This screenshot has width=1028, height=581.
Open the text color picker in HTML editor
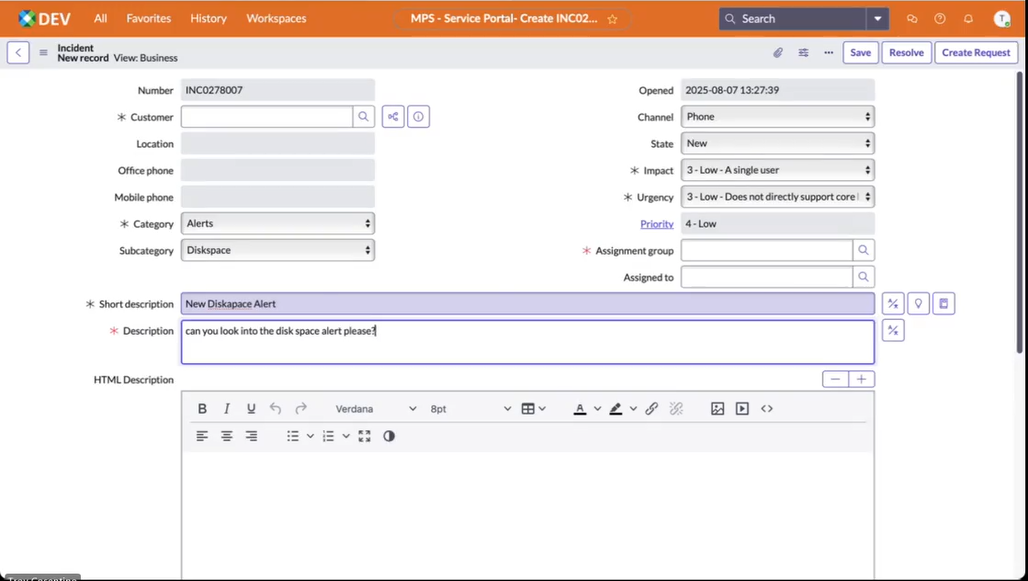pos(582,408)
